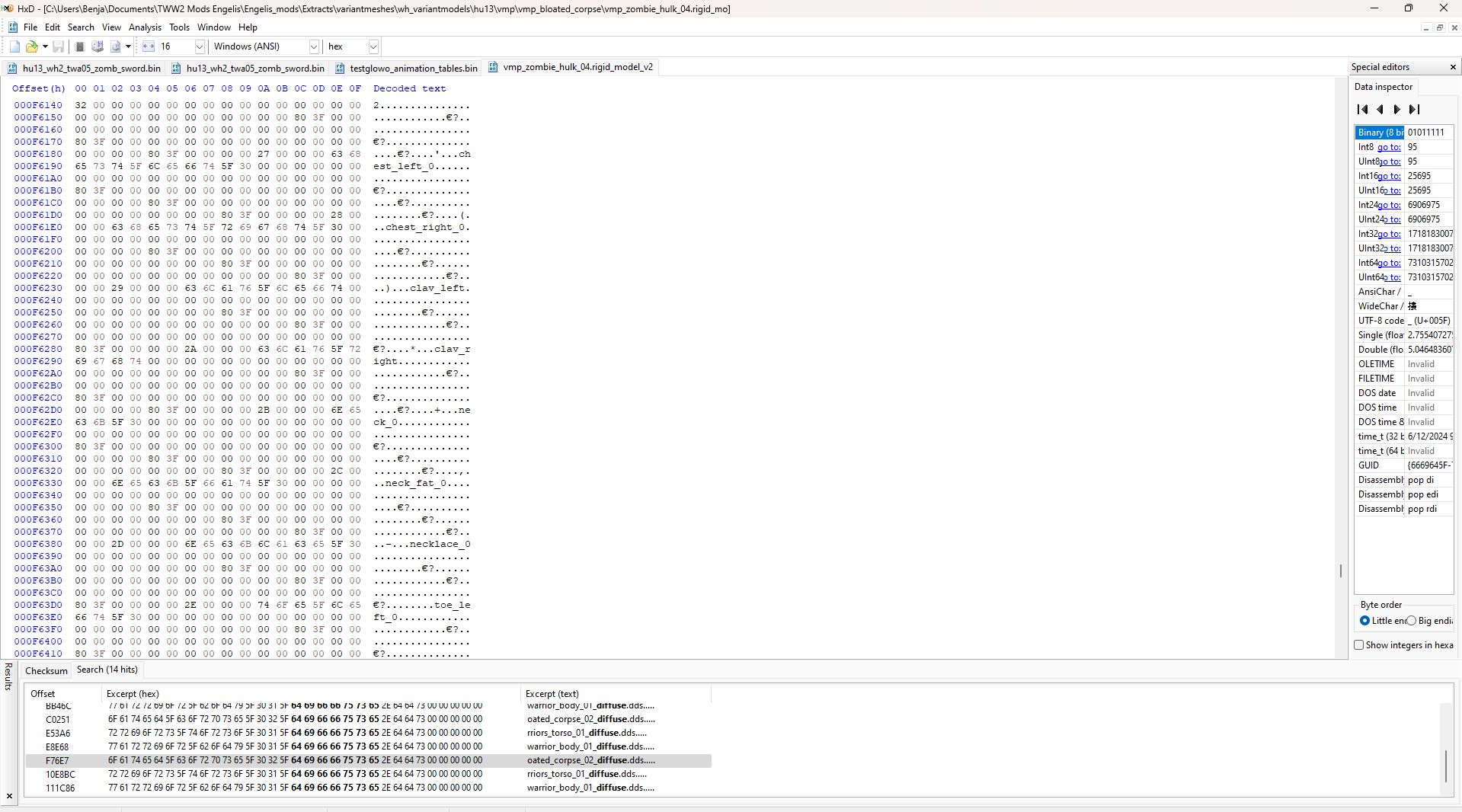Viewport: 1462px width, 812px height.
Task: Click the document system icon beside File menu
Action: click(13, 27)
